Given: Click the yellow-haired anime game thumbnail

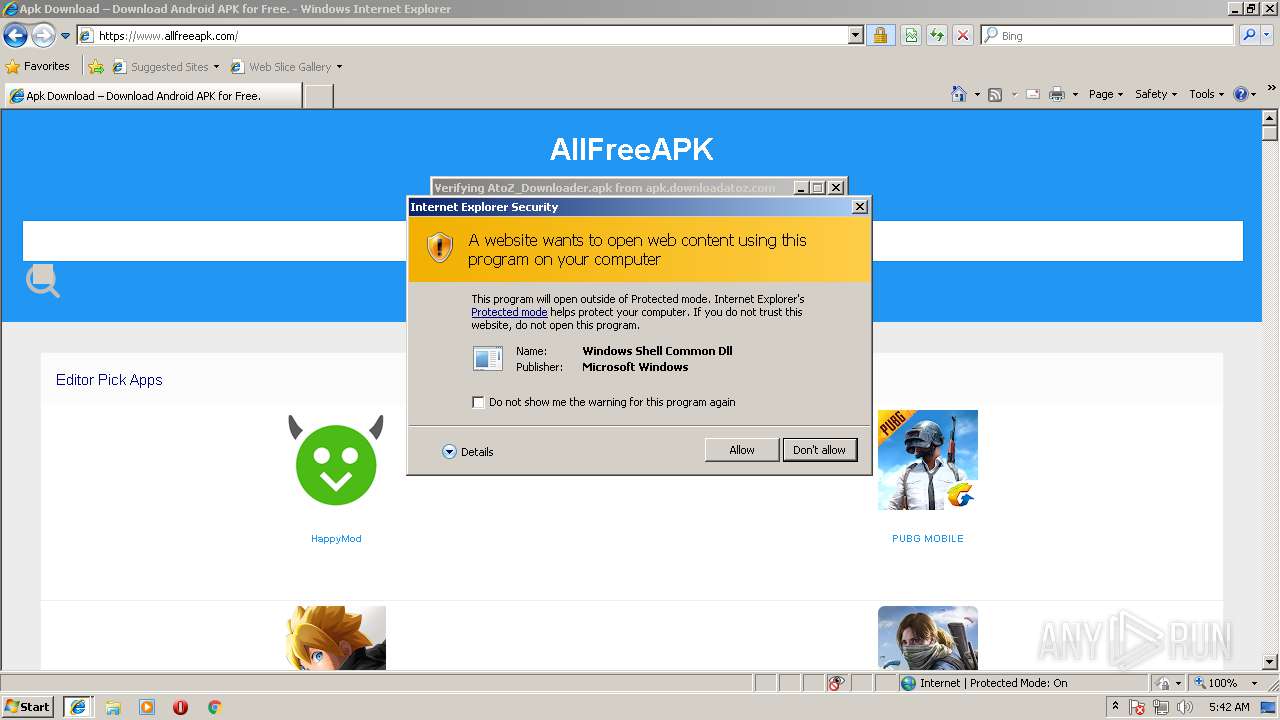Looking at the screenshot, I should (x=336, y=638).
